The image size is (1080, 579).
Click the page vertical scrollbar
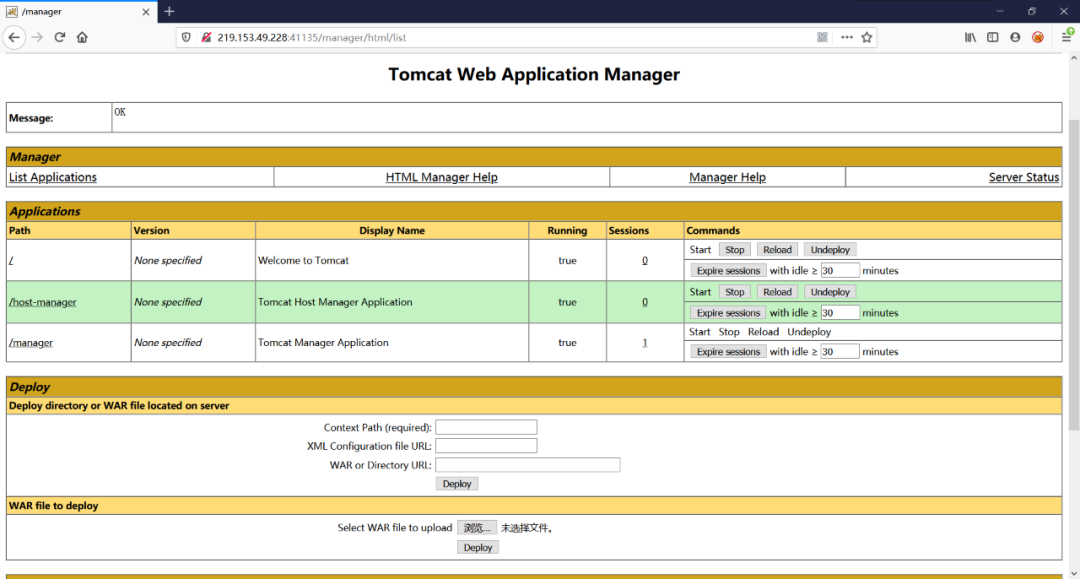pyautogui.click(x=1074, y=275)
